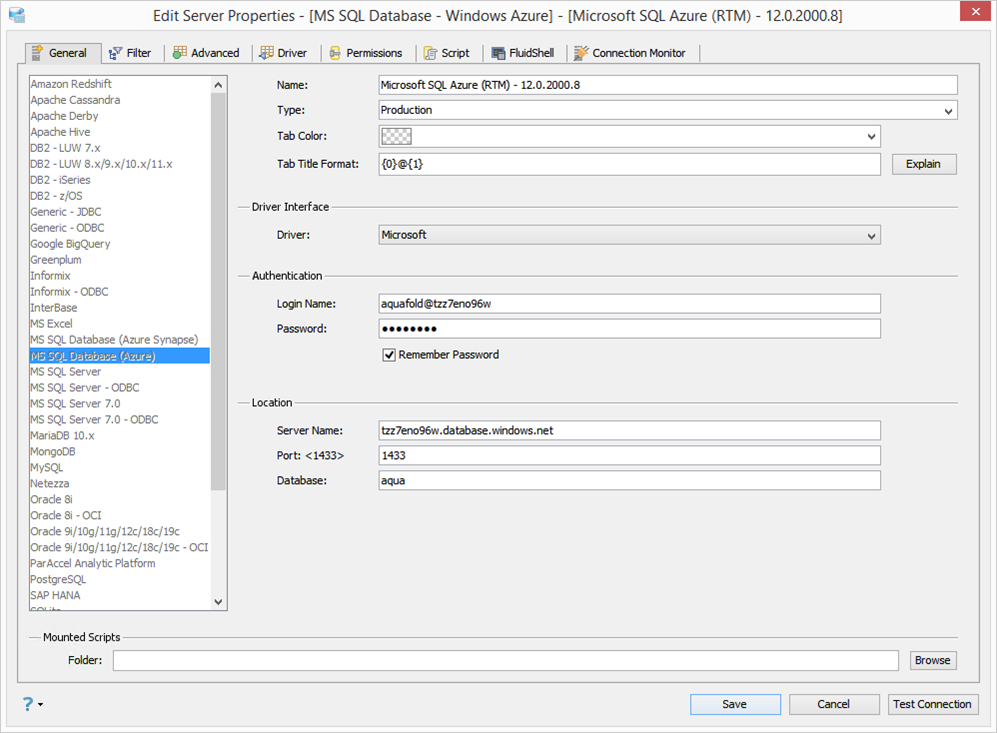Click the Explain button
Viewport: 997px width, 733px height.
923,164
